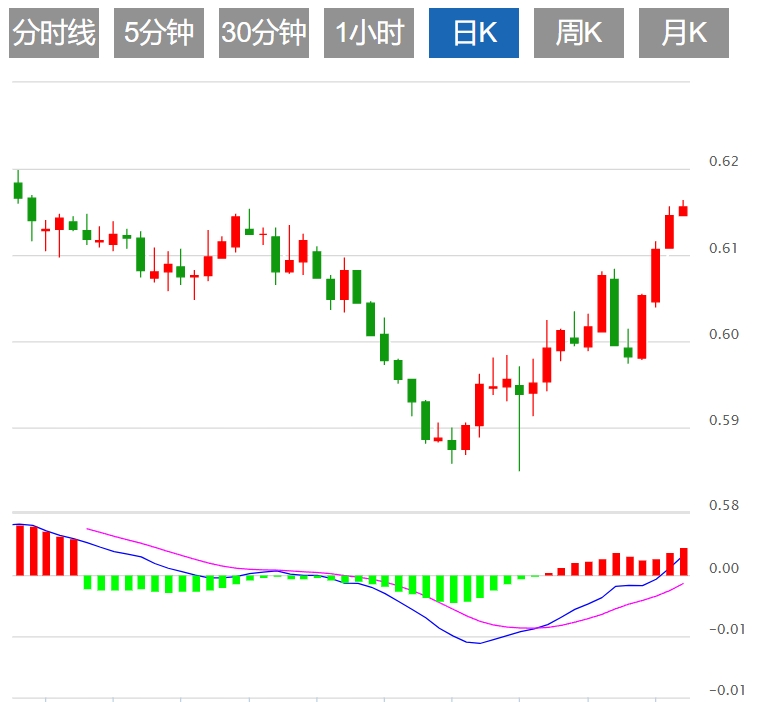Click the 0.62 price axis label

click(723, 161)
